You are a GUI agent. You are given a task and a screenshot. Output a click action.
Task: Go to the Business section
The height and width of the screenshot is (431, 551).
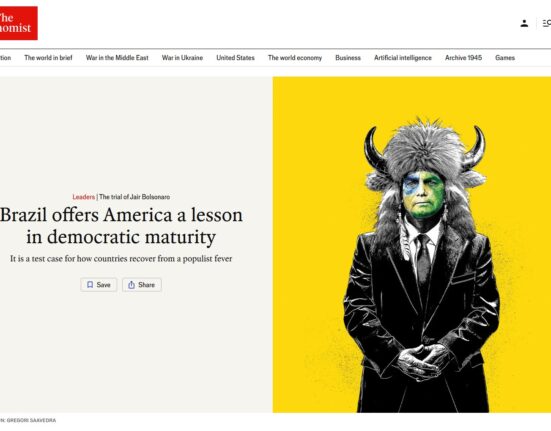coord(348,58)
